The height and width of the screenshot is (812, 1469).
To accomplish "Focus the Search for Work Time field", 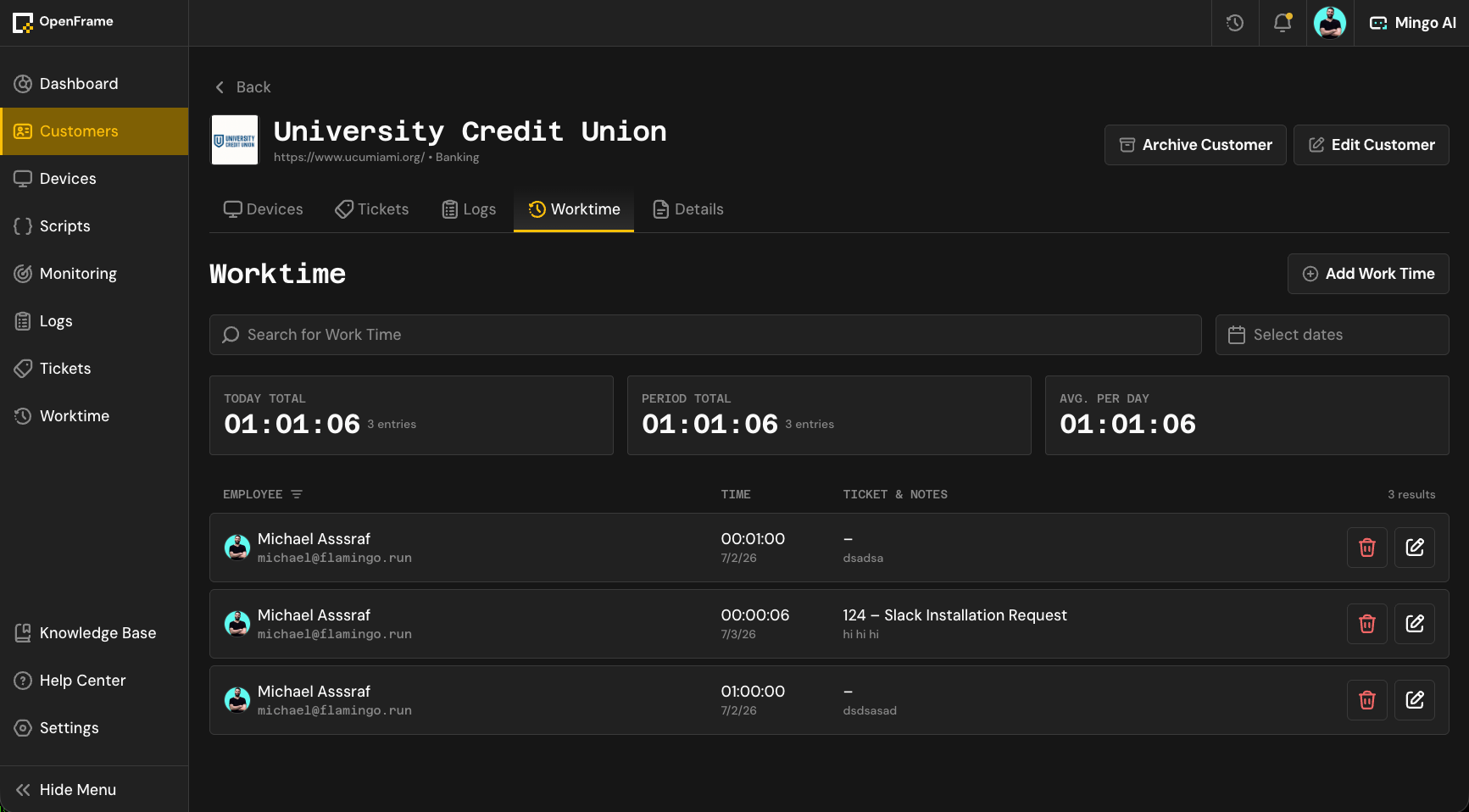I will (x=705, y=335).
